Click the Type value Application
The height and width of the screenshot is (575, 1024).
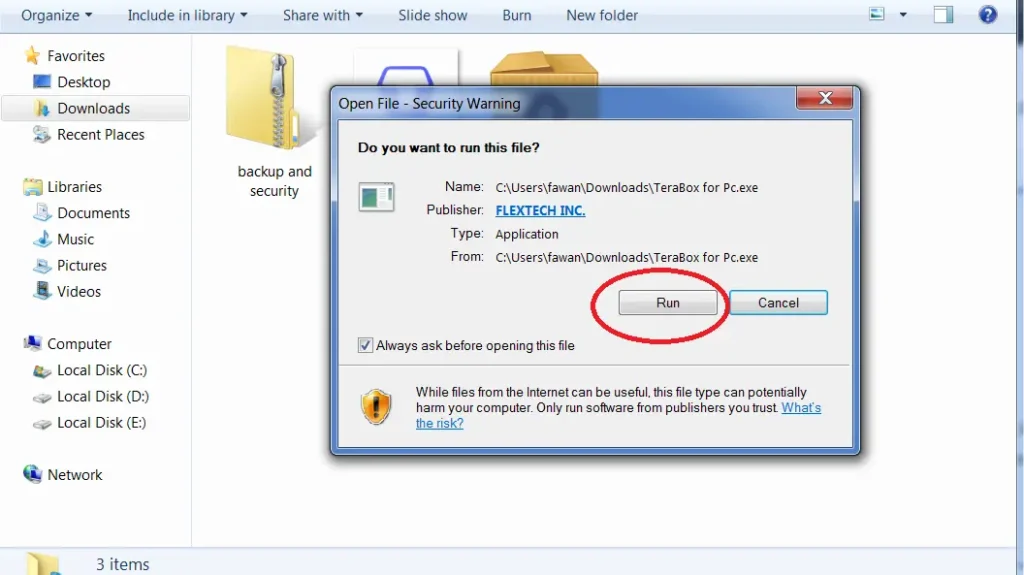point(526,234)
